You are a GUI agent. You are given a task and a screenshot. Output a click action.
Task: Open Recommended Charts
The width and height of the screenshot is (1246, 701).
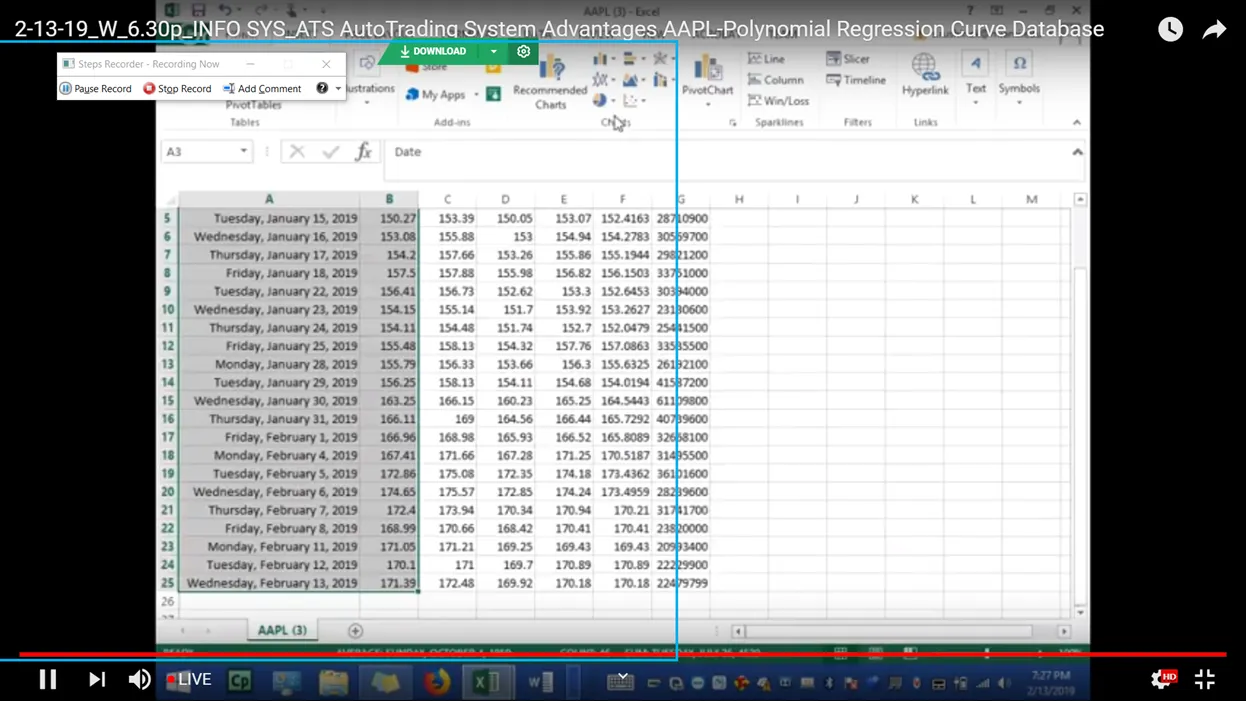[550, 82]
